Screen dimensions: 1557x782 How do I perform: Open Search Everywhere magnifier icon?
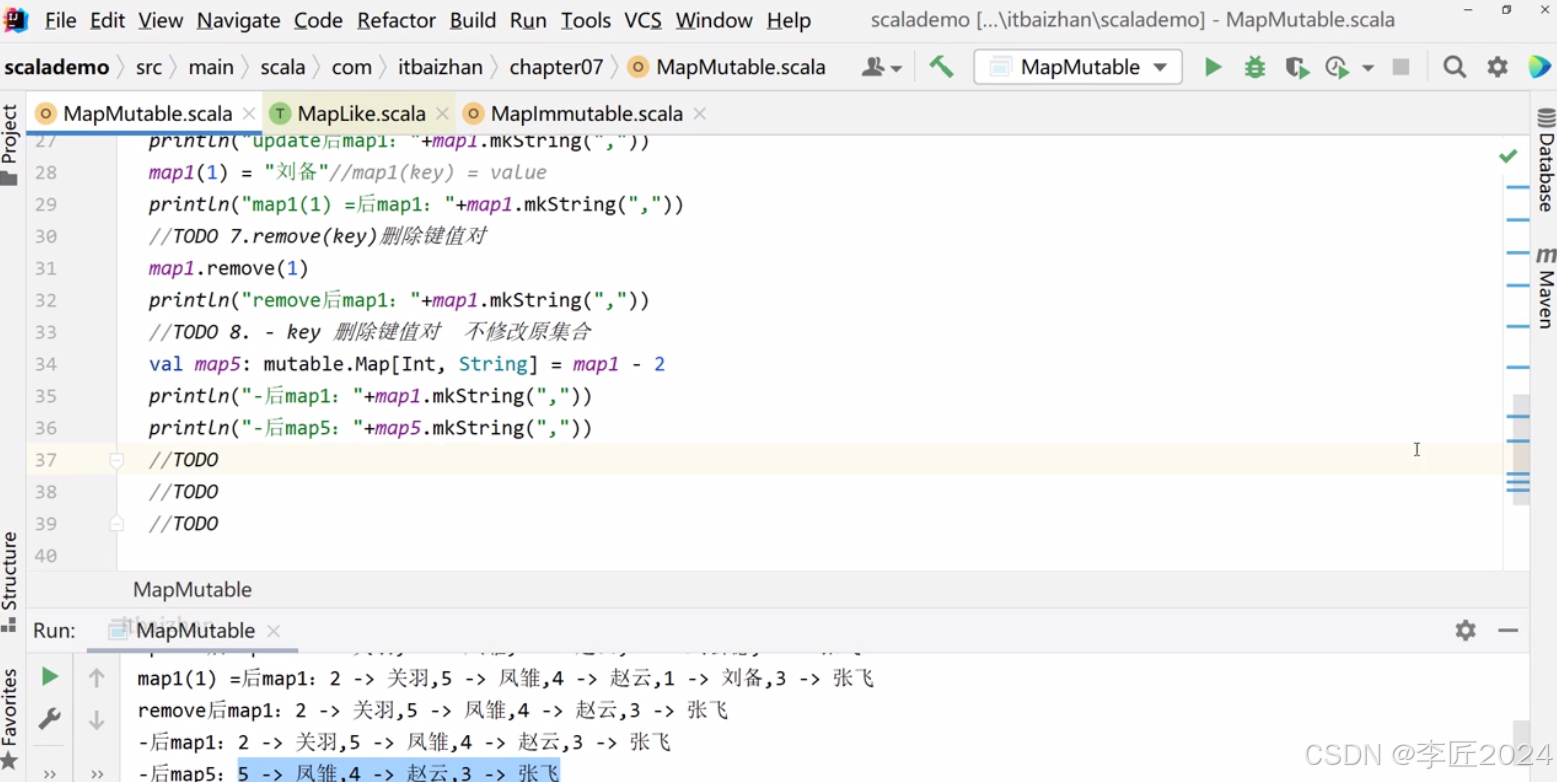[x=1455, y=67]
